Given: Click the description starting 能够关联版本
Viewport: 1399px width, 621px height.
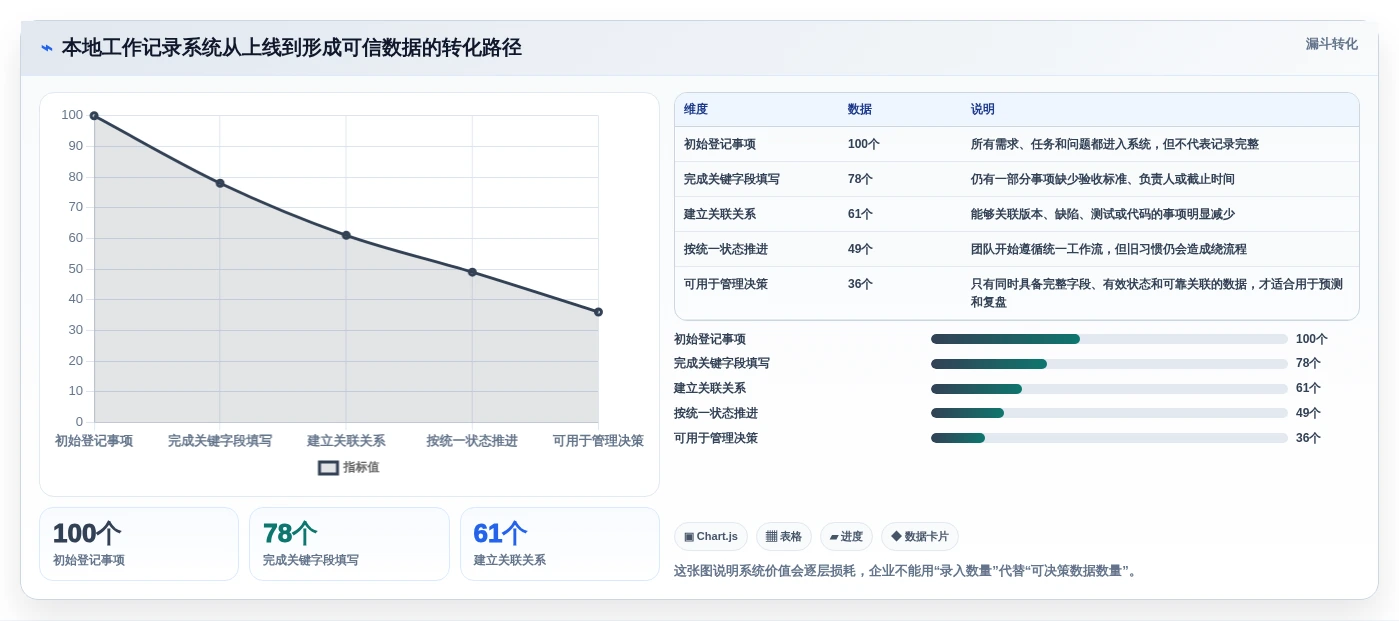Looking at the screenshot, I should [1103, 214].
